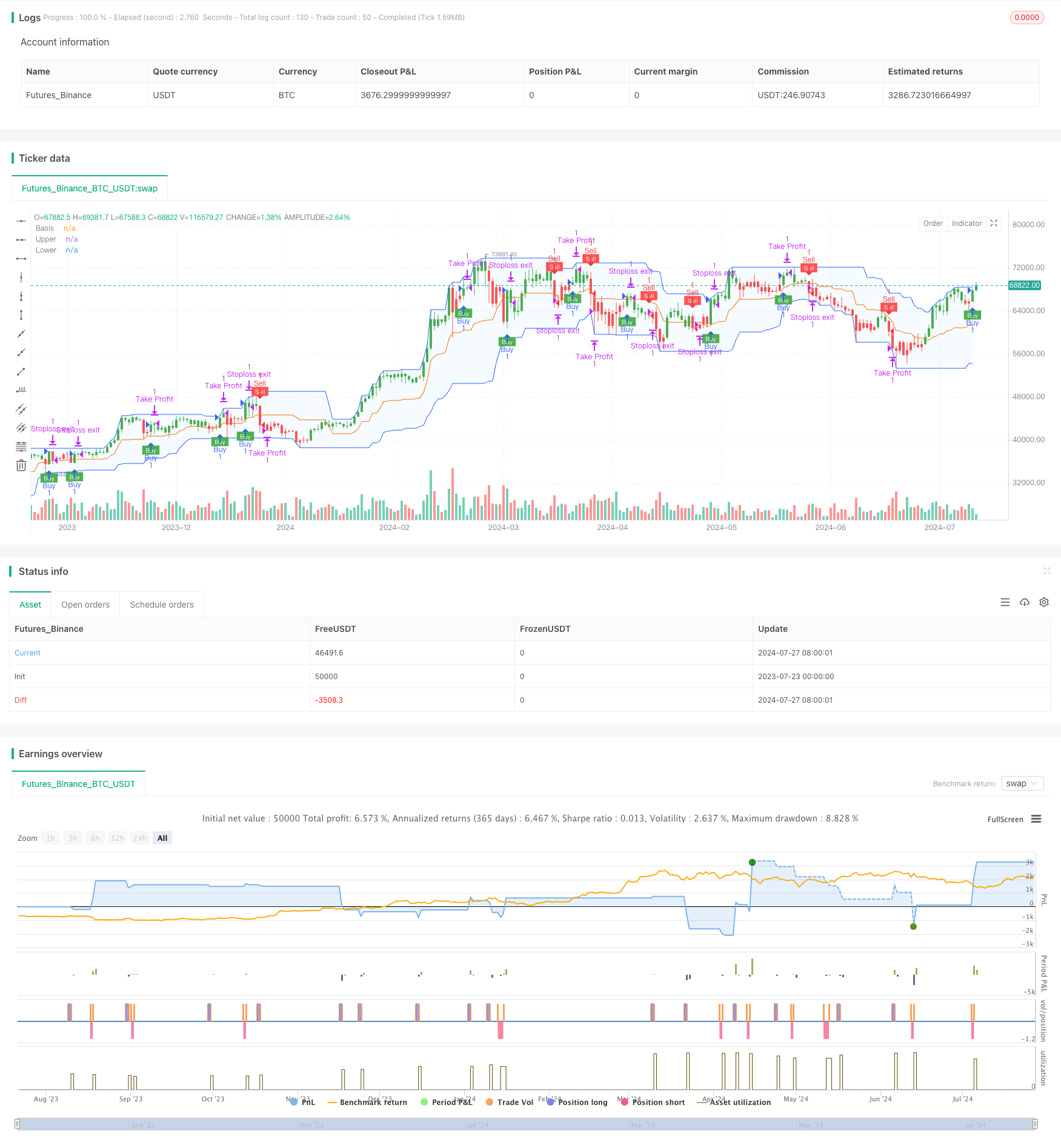Screen dimensions: 1061x1148
Task: Switch to the Asset tab
Action: pos(30,605)
